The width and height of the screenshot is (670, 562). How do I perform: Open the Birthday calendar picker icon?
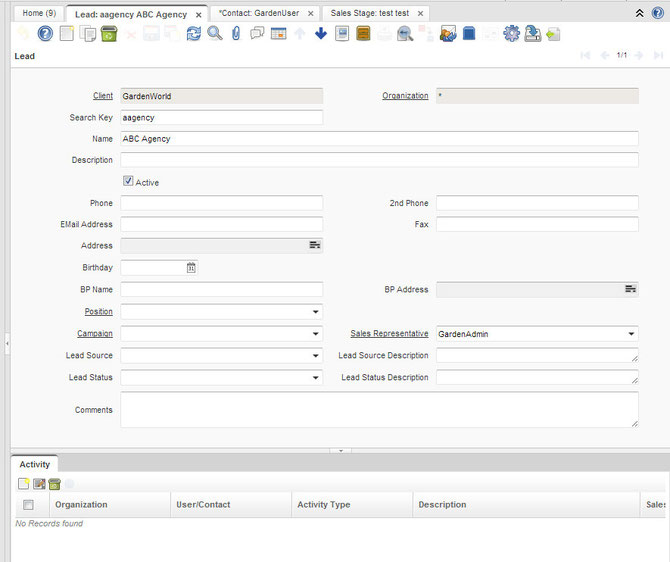click(191, 268)
